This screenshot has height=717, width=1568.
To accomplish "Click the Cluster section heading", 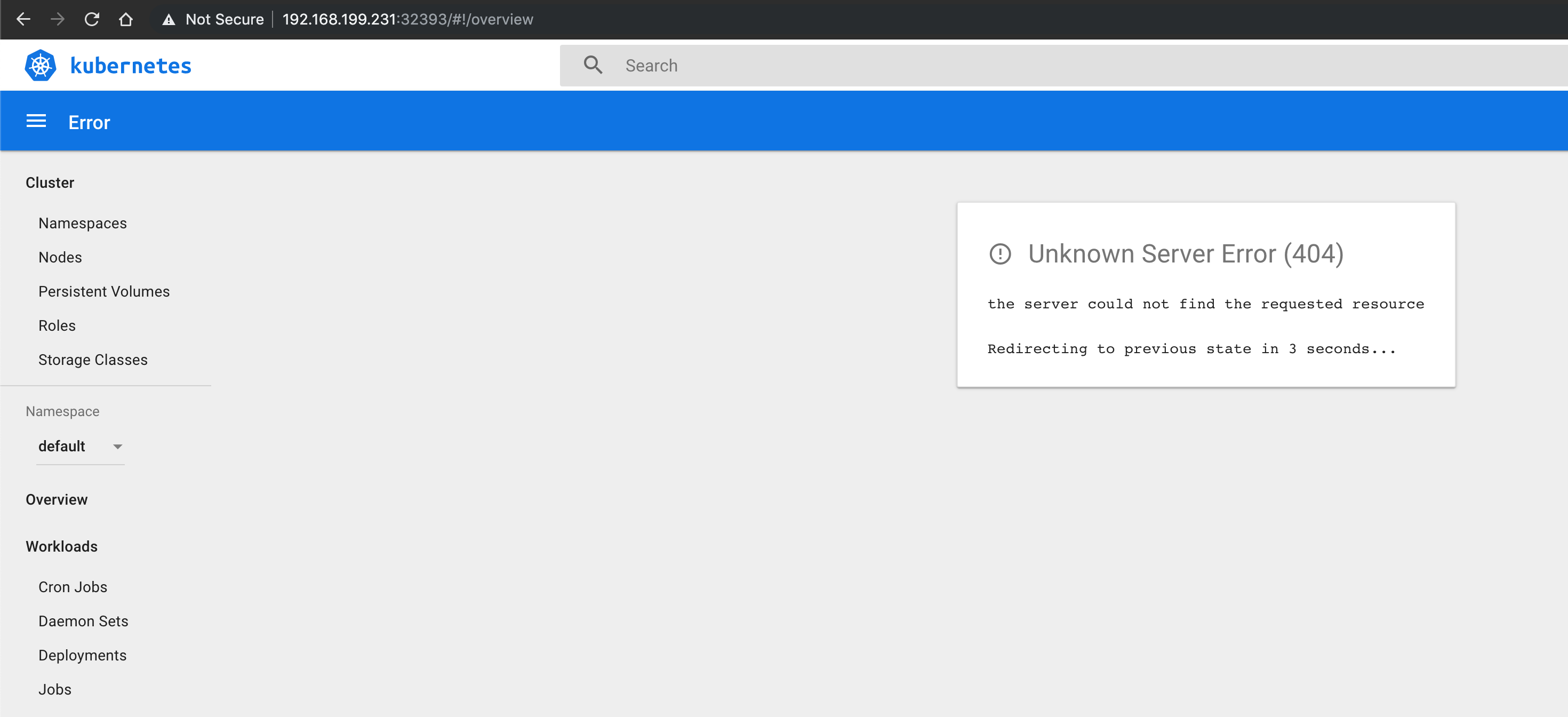I will click(x=50, y=182).
